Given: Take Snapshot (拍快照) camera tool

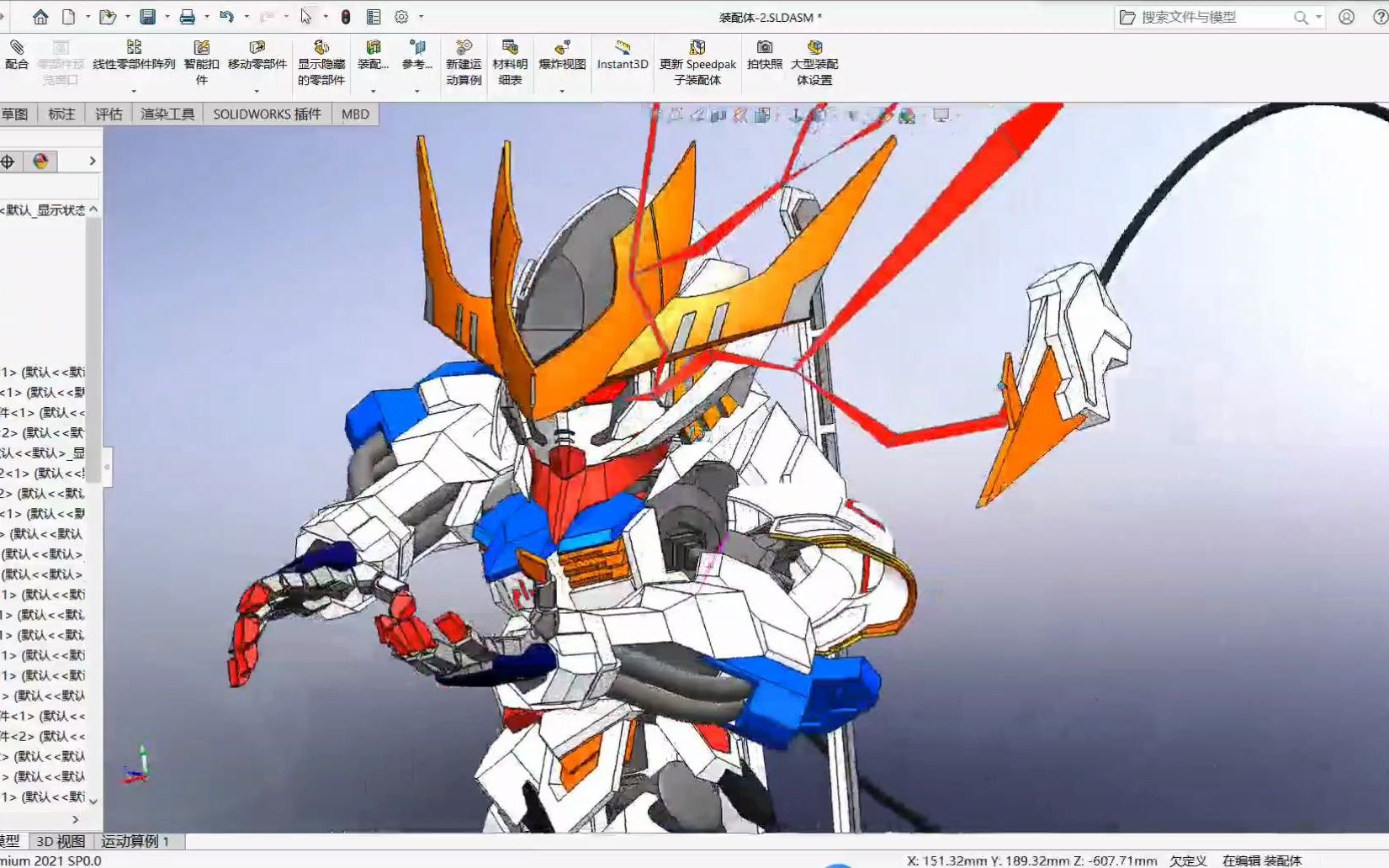Looking at the screenshot, I should pyautogui.click(x=765, y=56).
